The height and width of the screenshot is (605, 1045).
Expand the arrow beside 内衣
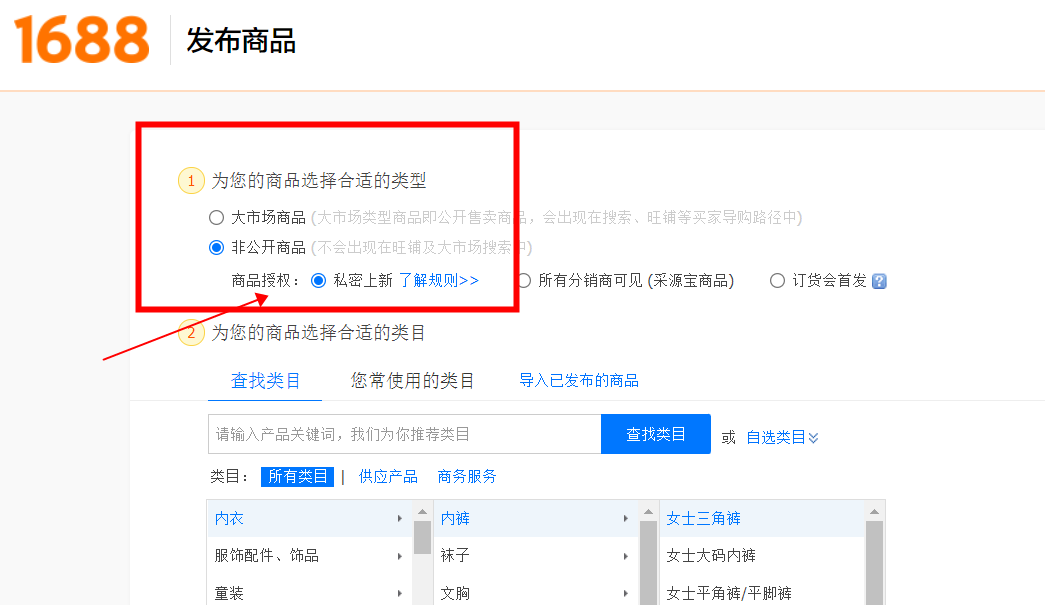(x=399, y=518)
